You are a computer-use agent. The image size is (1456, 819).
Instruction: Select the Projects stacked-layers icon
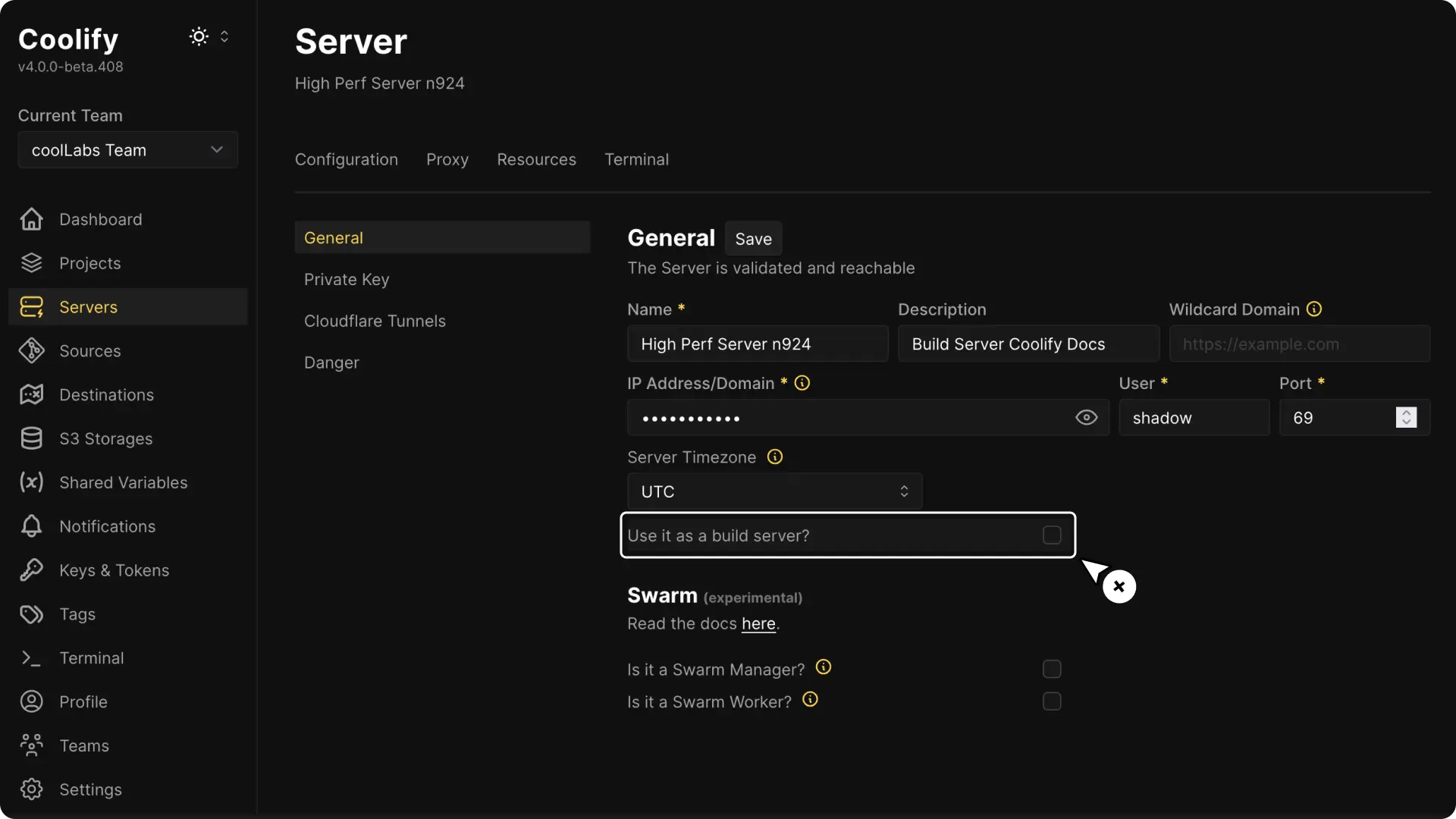(x=30, y=262)
